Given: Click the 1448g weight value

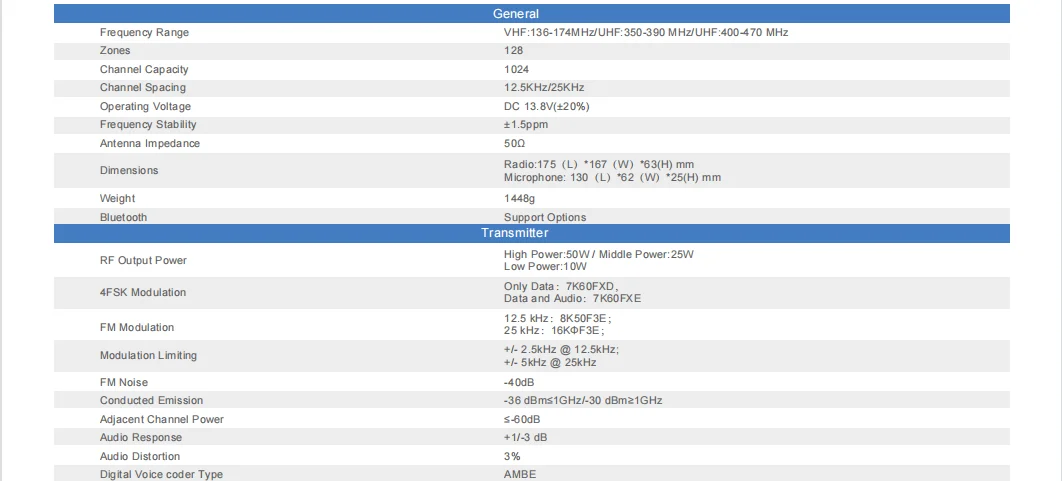Looking at the screenshot, I should point(519,199).
